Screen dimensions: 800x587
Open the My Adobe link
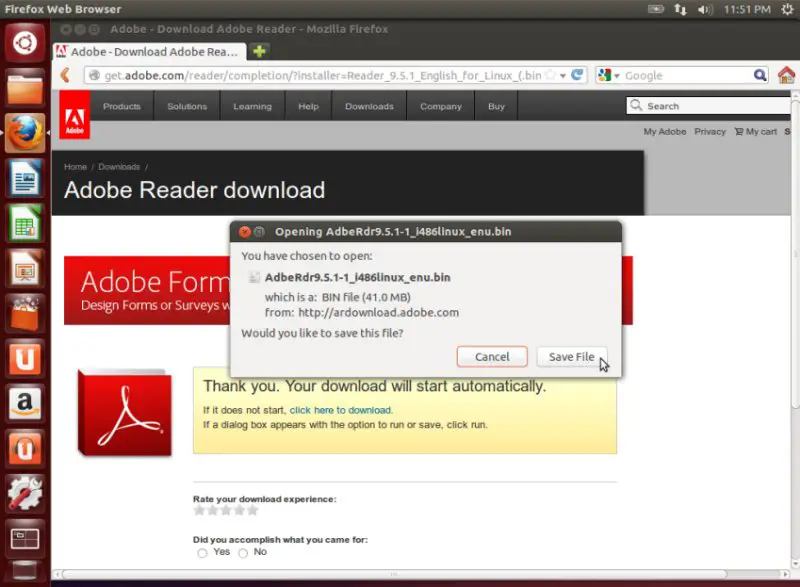[664, 132]
